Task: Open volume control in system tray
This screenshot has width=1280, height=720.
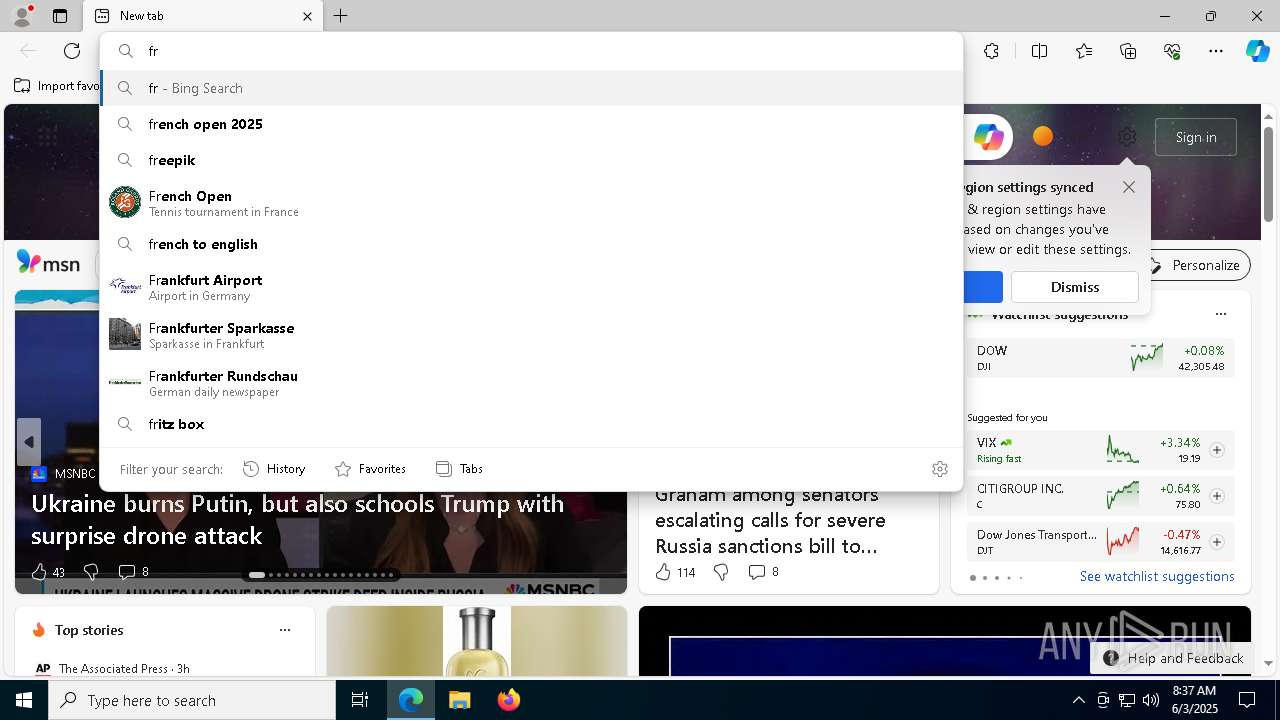Action: click(1150, 700)
